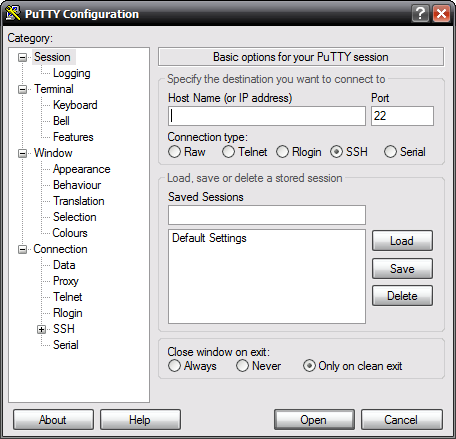Open the Session category
This screenshot has height=439, width=456.
point(52,57)
